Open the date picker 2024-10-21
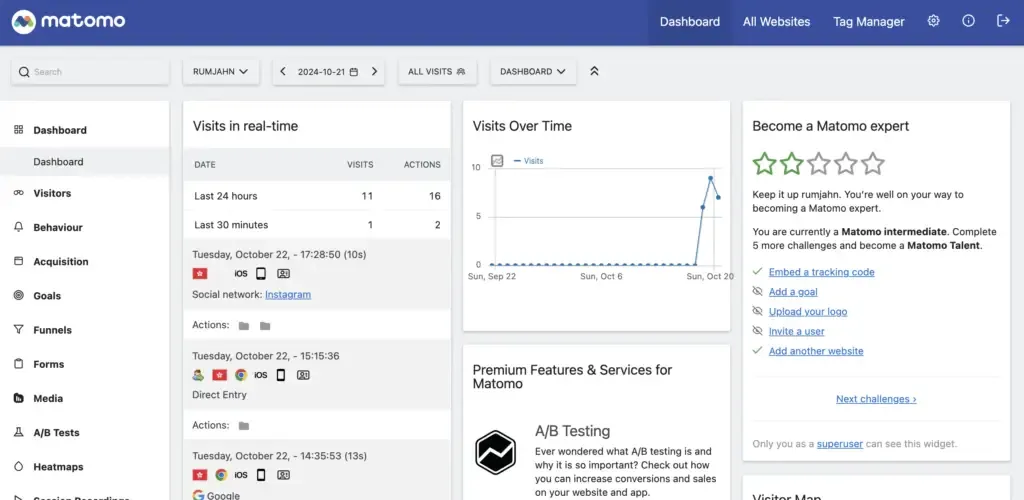 (x=328, y=72)
